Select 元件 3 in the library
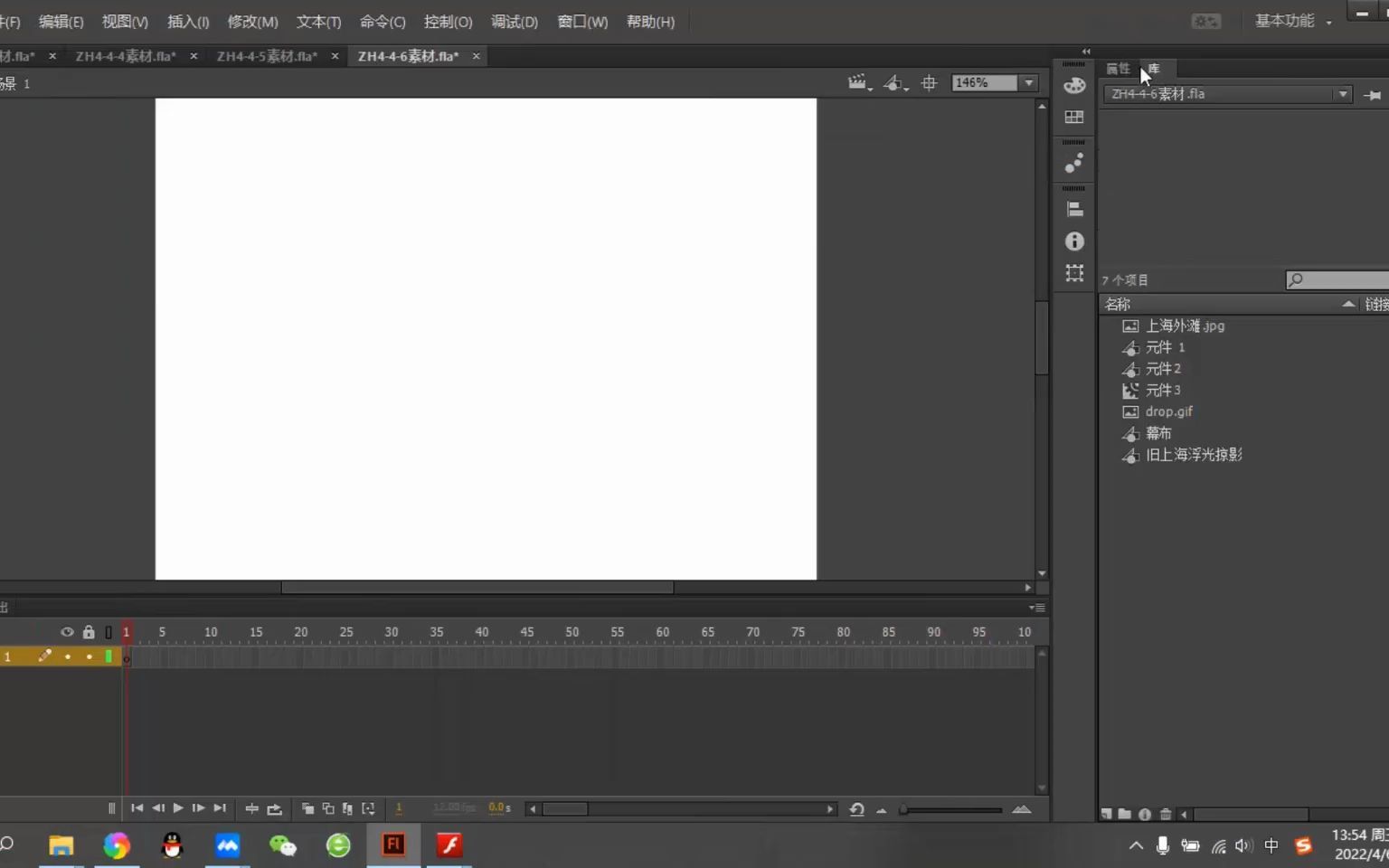 [x=1162, y=391]
